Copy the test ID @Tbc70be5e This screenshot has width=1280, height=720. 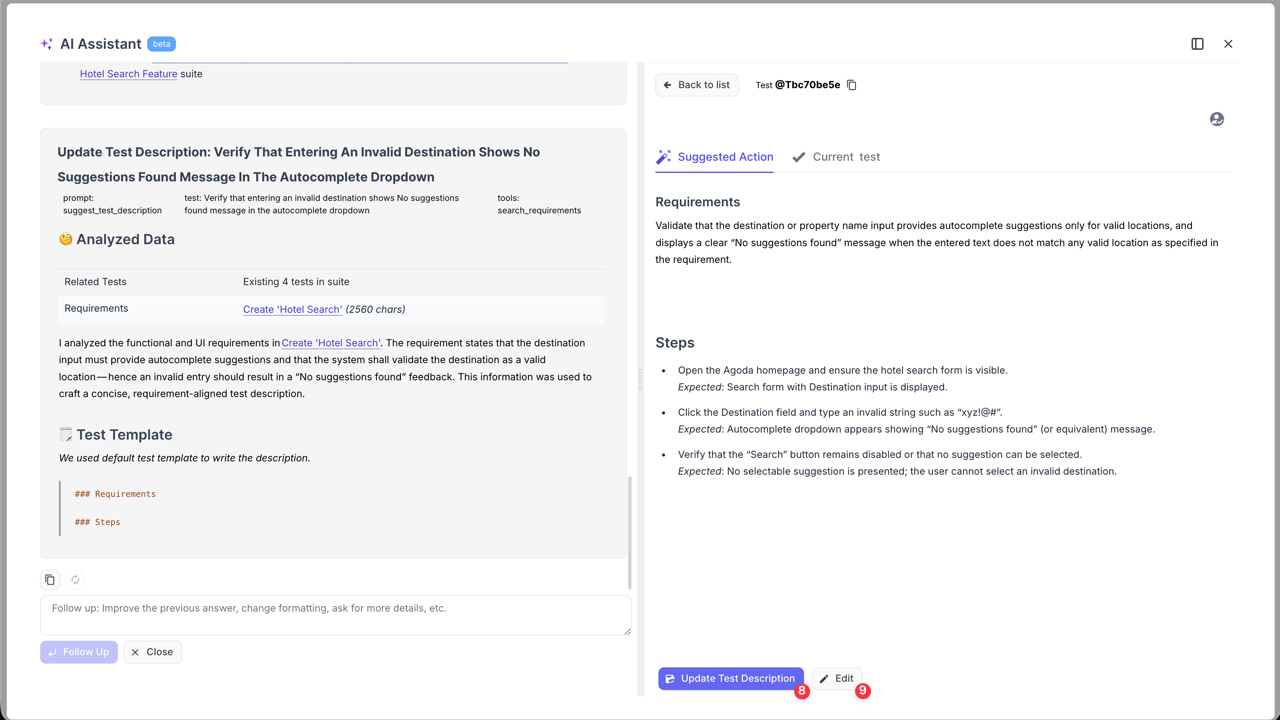(x=851, y=85)
